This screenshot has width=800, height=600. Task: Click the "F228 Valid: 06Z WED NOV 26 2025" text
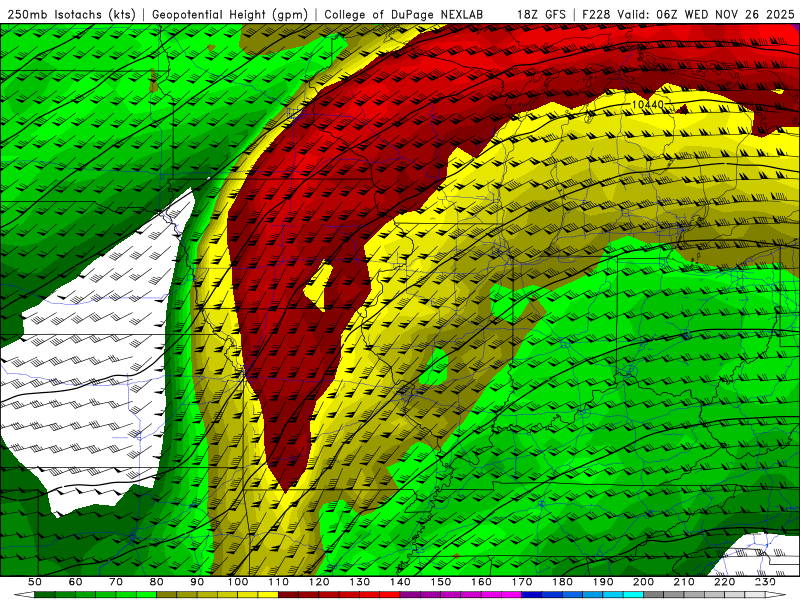[688, 14]
